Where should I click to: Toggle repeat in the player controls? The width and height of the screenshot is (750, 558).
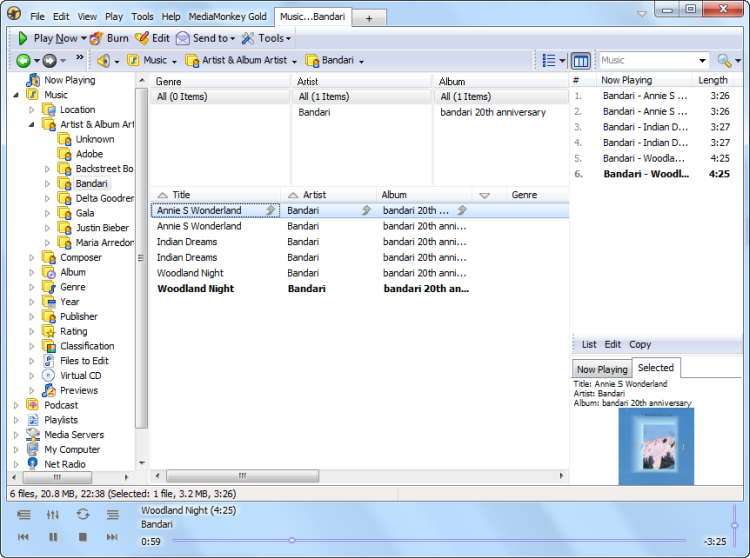(x=83, y=514)
